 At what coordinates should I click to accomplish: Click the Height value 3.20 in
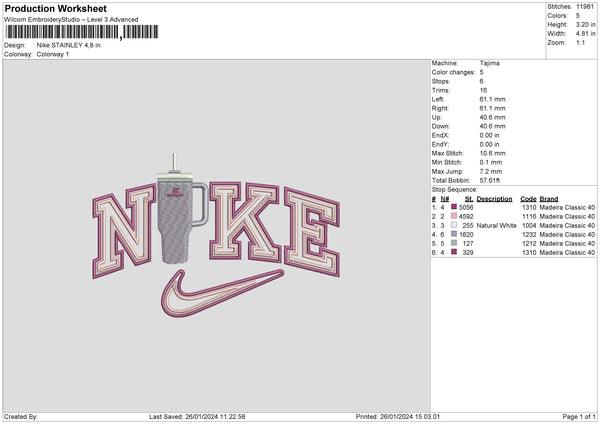click(585, 24)
